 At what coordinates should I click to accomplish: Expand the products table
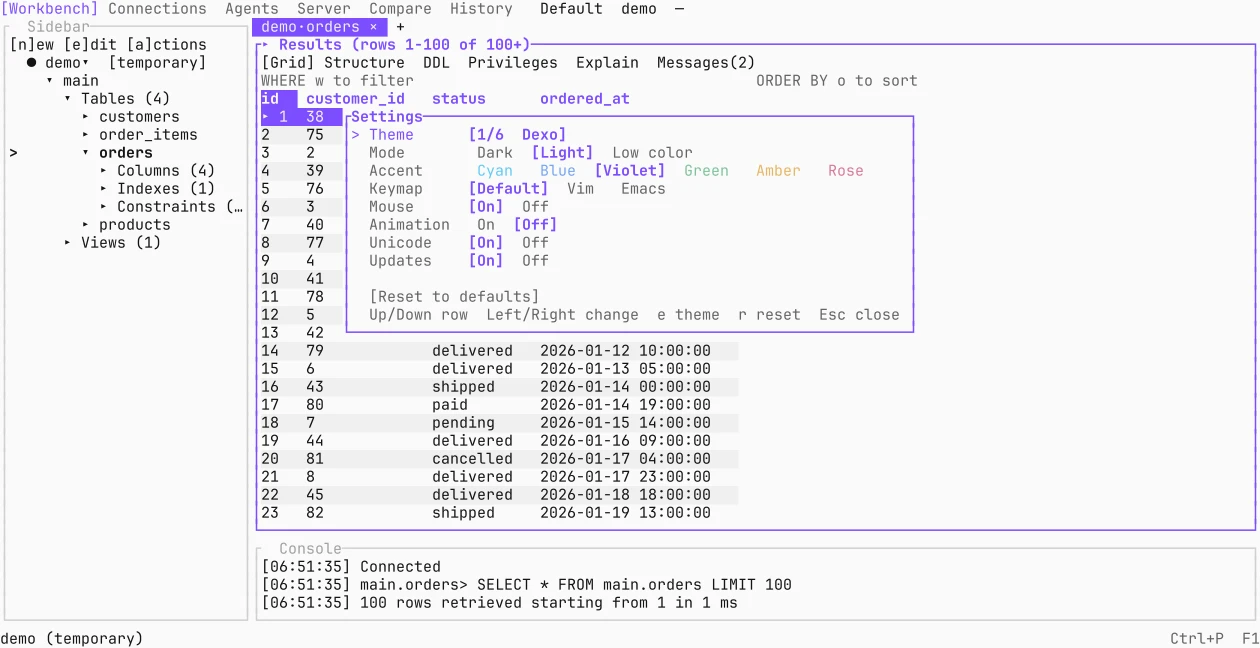[86, 225]
